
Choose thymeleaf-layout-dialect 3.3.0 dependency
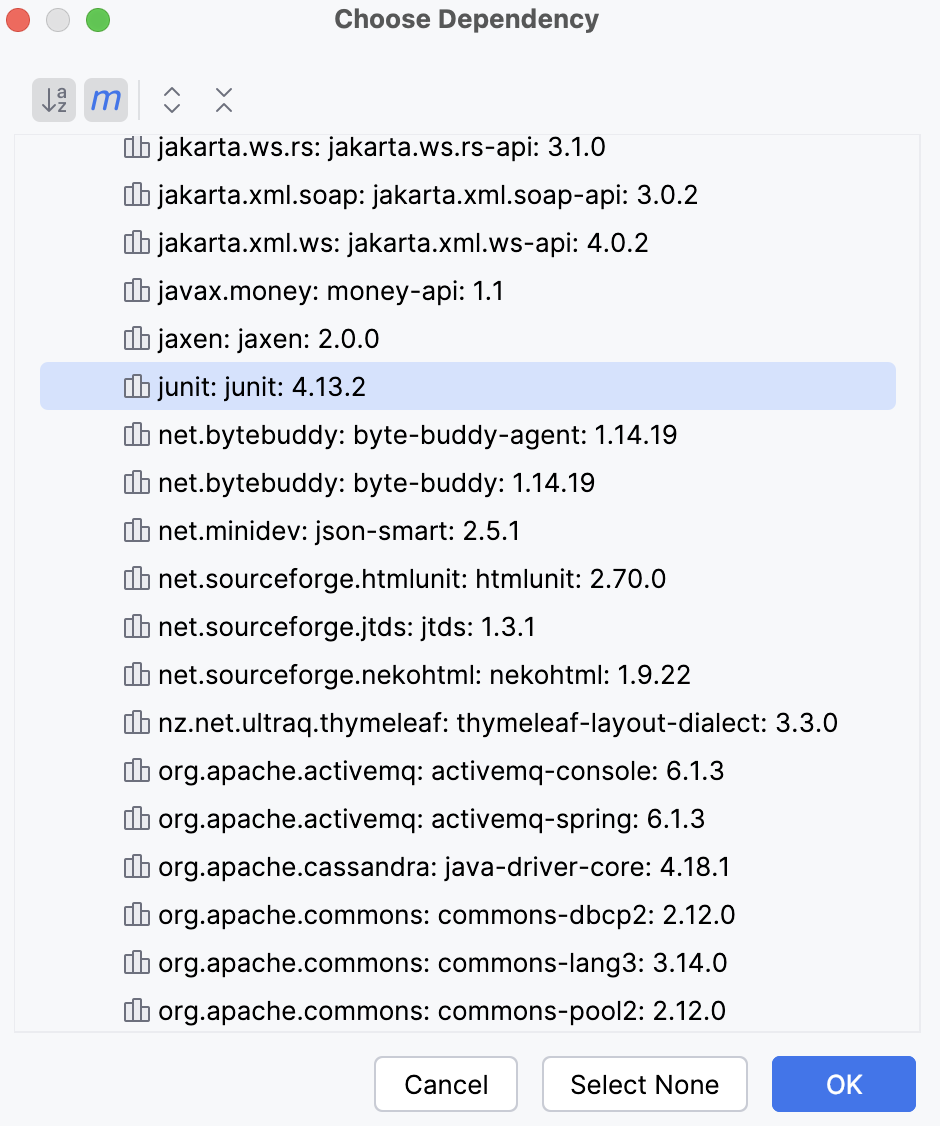(497, 723)
